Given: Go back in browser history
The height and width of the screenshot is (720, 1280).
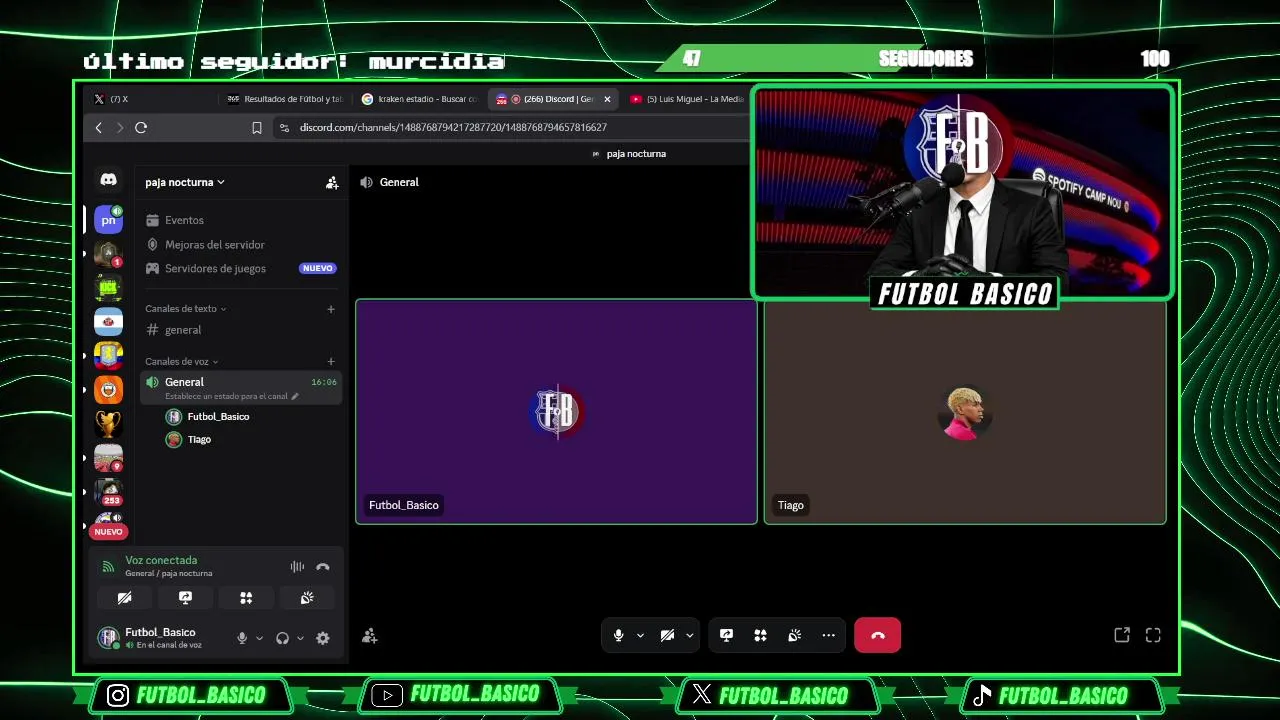Looking at the screenshot, I should coord(98,128).
